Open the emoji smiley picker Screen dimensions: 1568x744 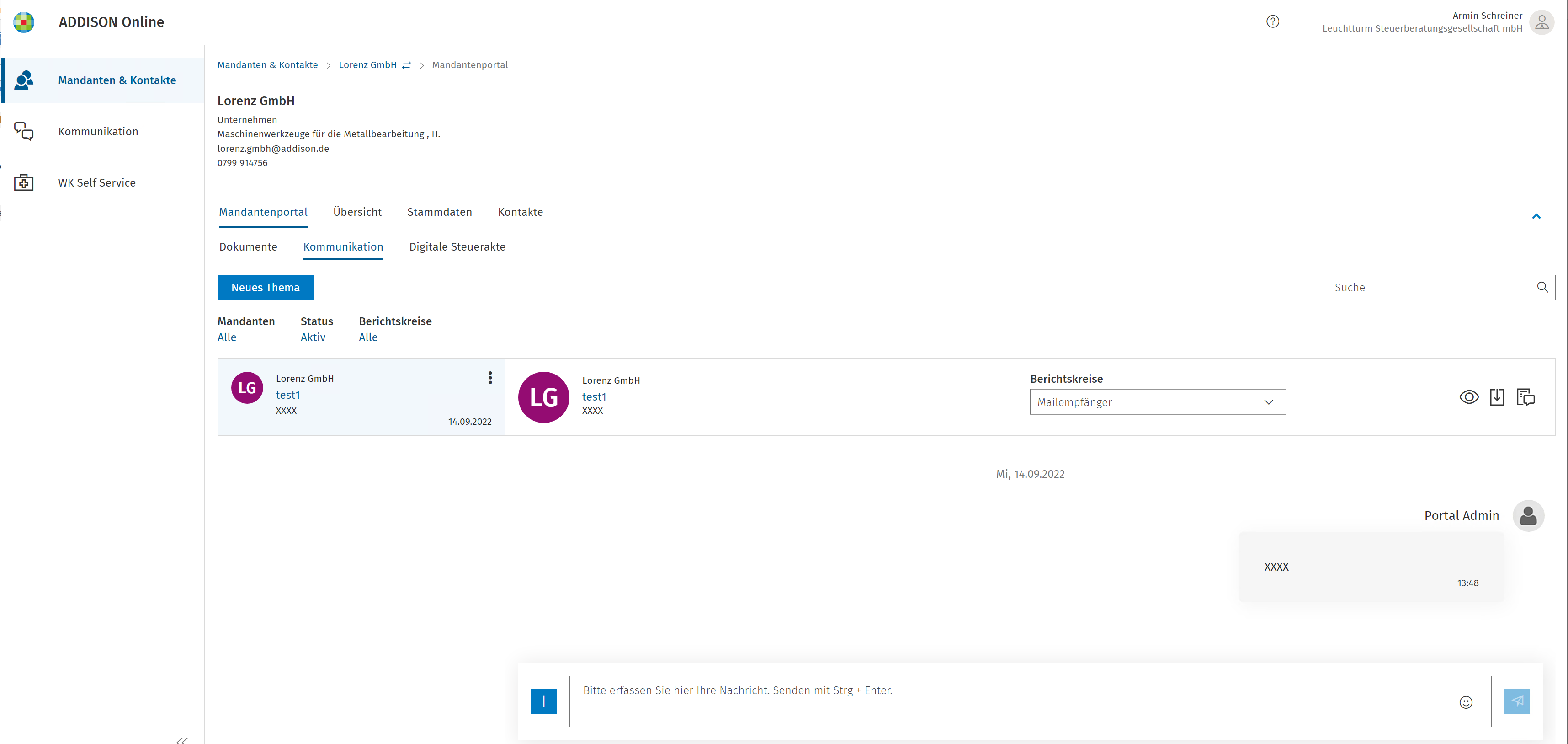click(1467, 702)
